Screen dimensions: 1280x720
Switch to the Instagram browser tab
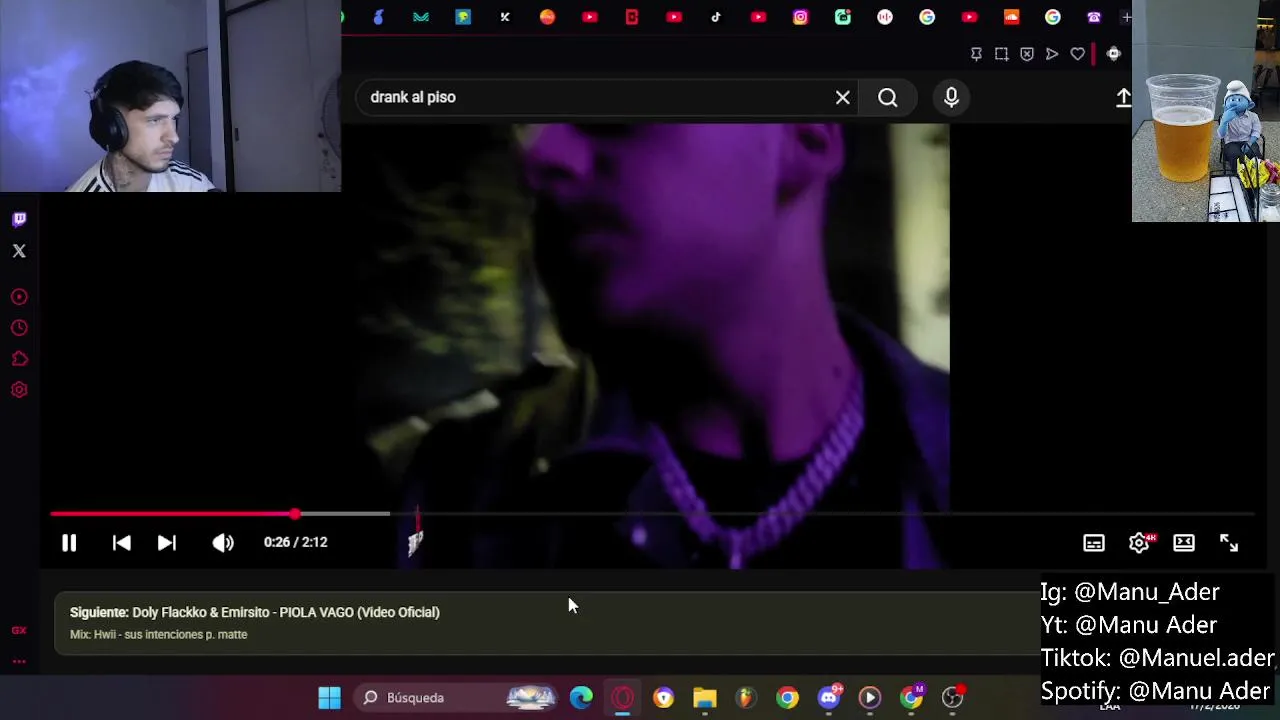(x=800, y=17)
